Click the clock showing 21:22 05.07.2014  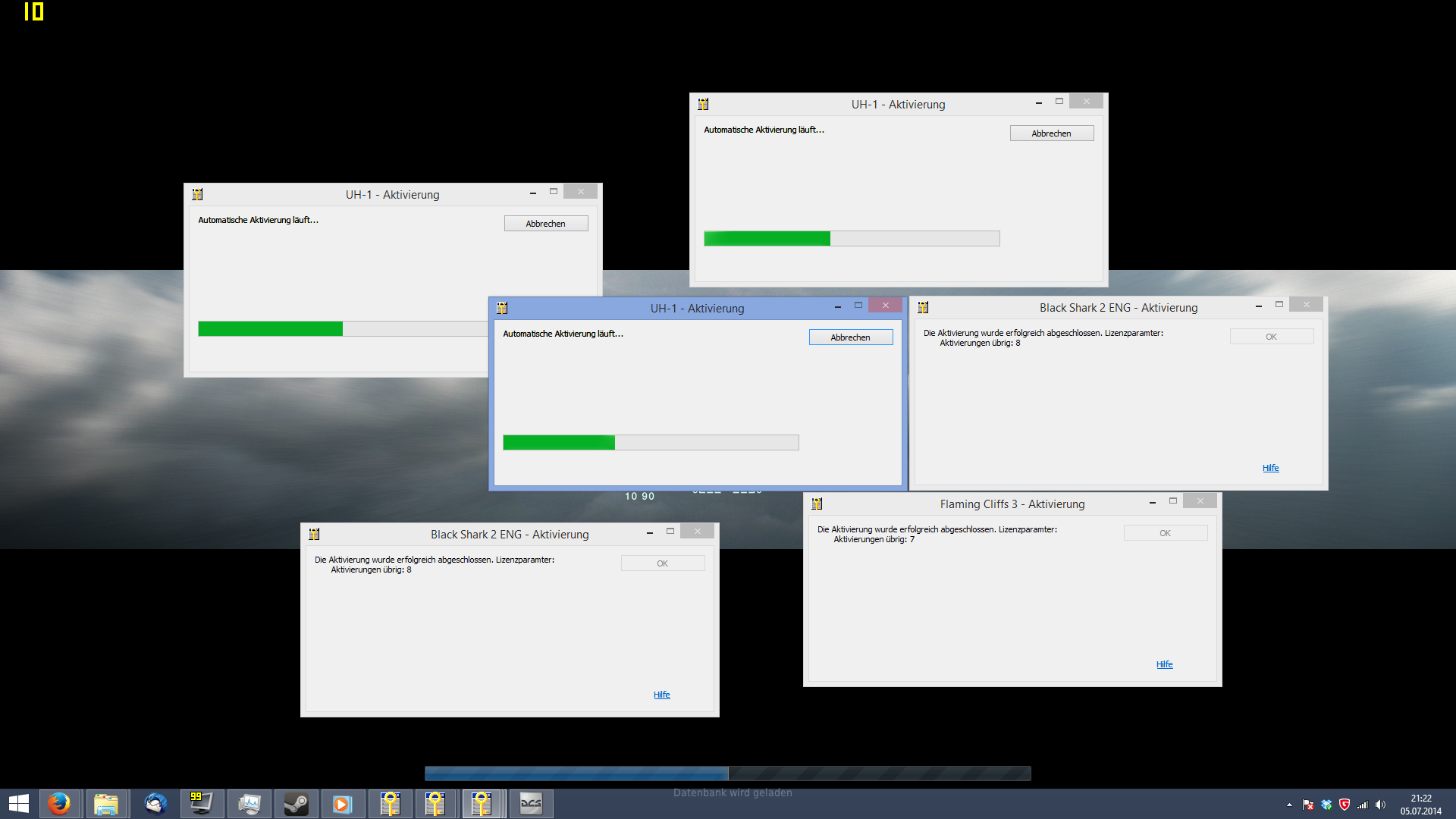pos(1421,805)
